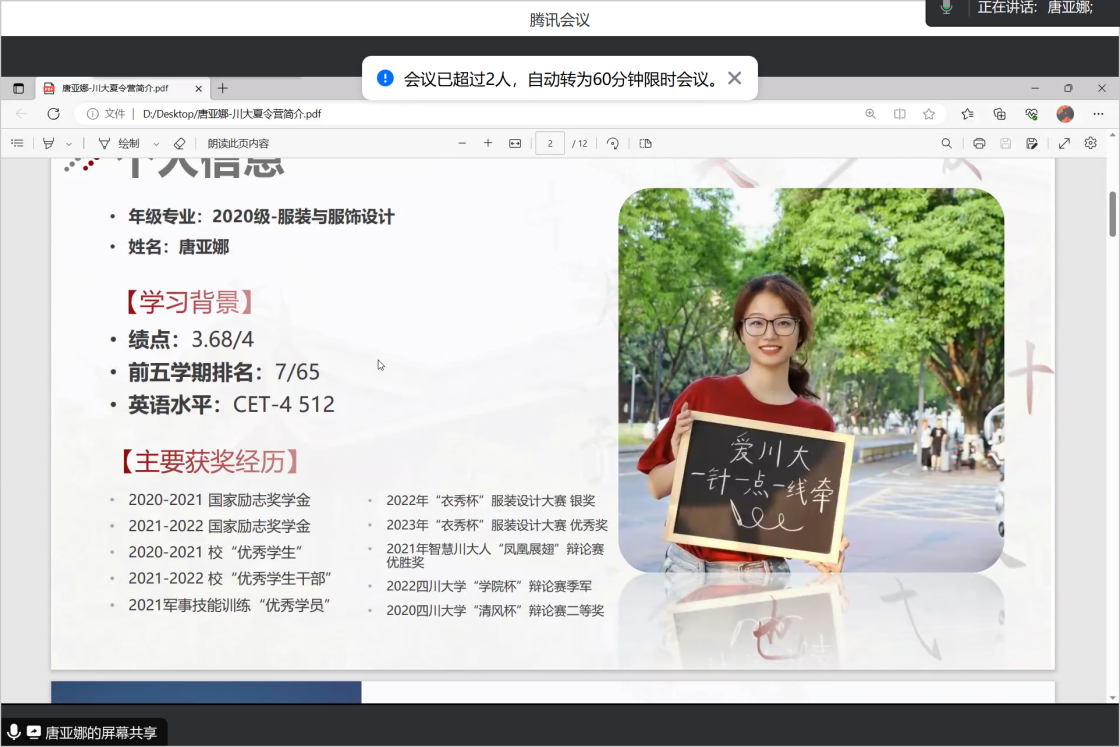This screenshot has height=747, width=1120.
Task: Click the Save As icon in PDF toolbar
Action: (x=1032, y=144)
